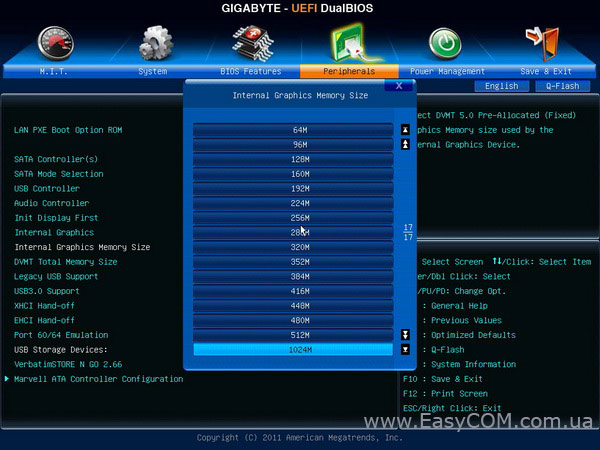Pick 448M memory size
The width and height of the screenshot is (600, 450).
(293, 306)
